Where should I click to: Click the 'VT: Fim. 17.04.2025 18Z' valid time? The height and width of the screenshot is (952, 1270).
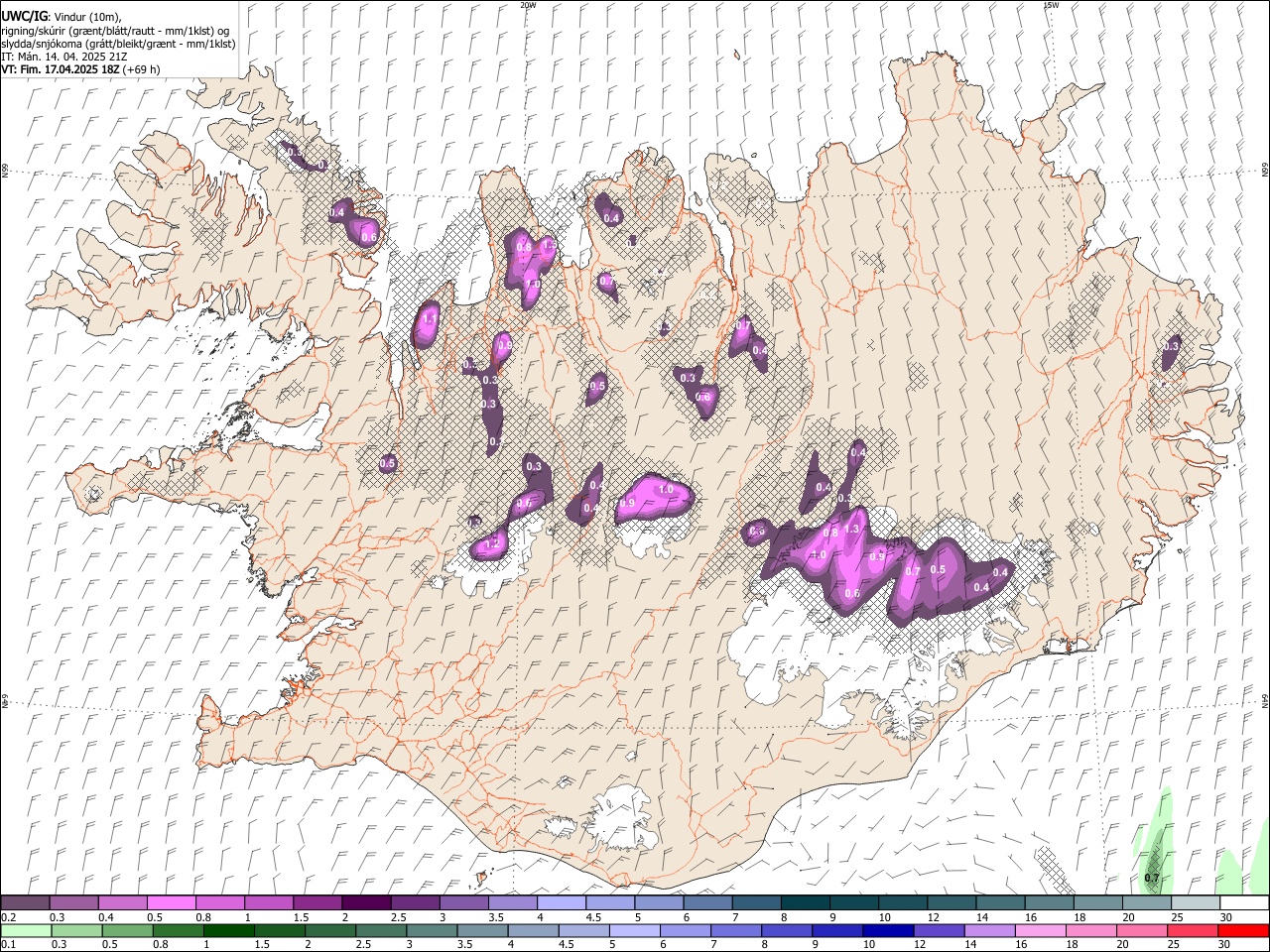click(61, 69)
